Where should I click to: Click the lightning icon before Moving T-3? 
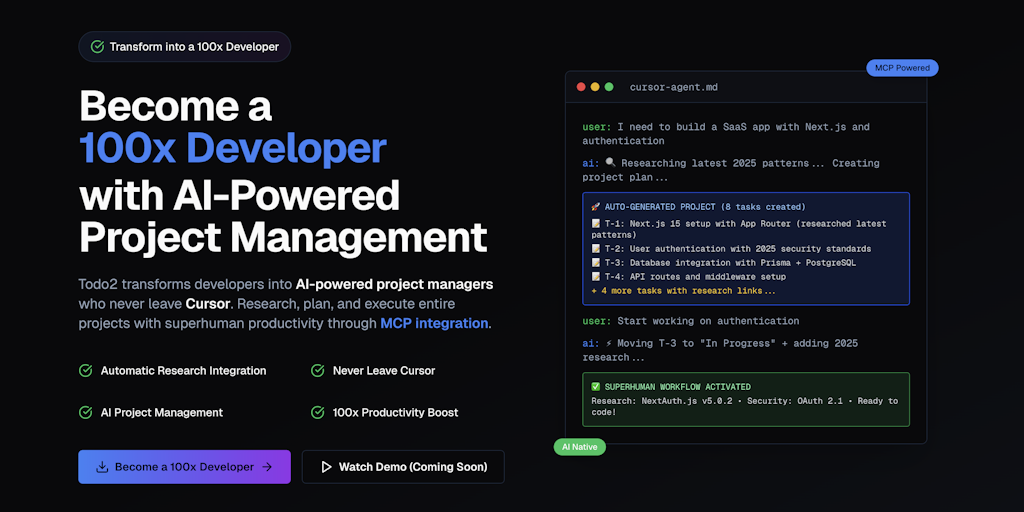pos(609,344)
